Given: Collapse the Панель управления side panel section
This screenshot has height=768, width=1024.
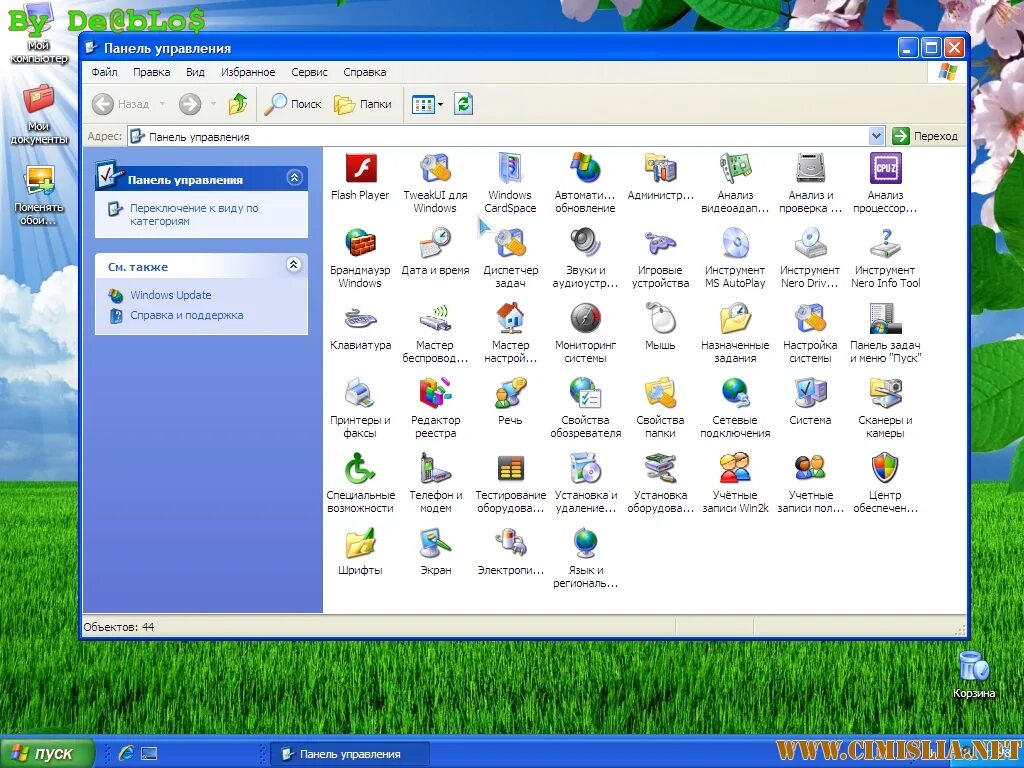Looking at the screenshot, I should 295,178.
